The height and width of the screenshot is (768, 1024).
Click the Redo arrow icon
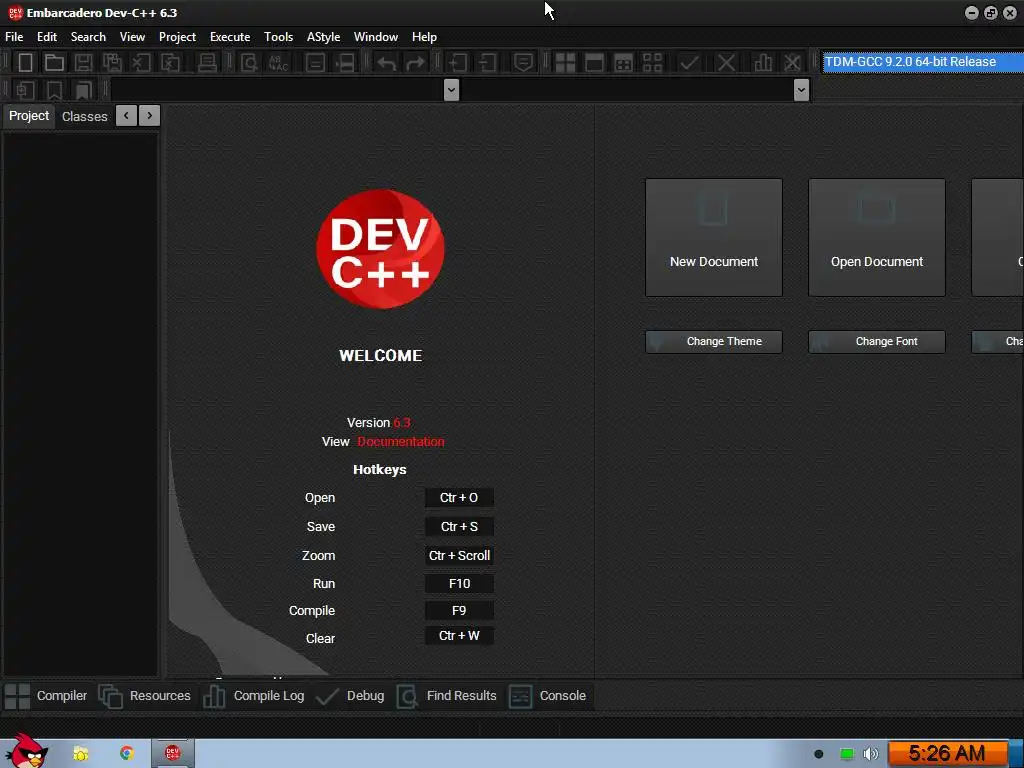click(x=415, y=63)
